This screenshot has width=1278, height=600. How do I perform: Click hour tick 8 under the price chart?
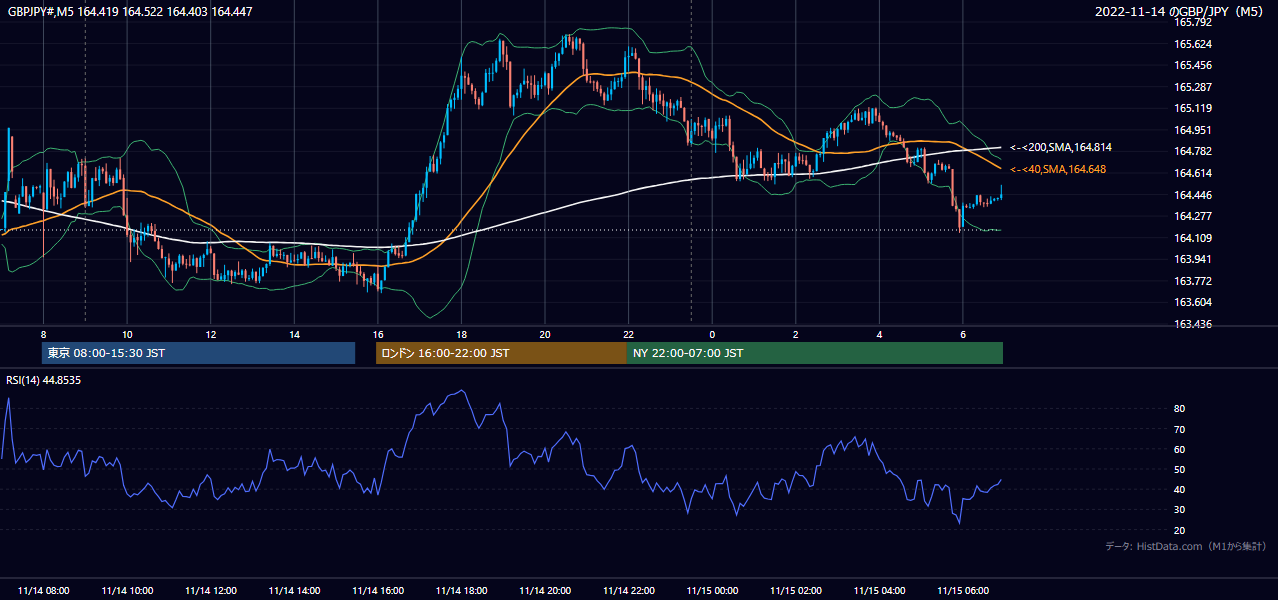coord(43,334)
